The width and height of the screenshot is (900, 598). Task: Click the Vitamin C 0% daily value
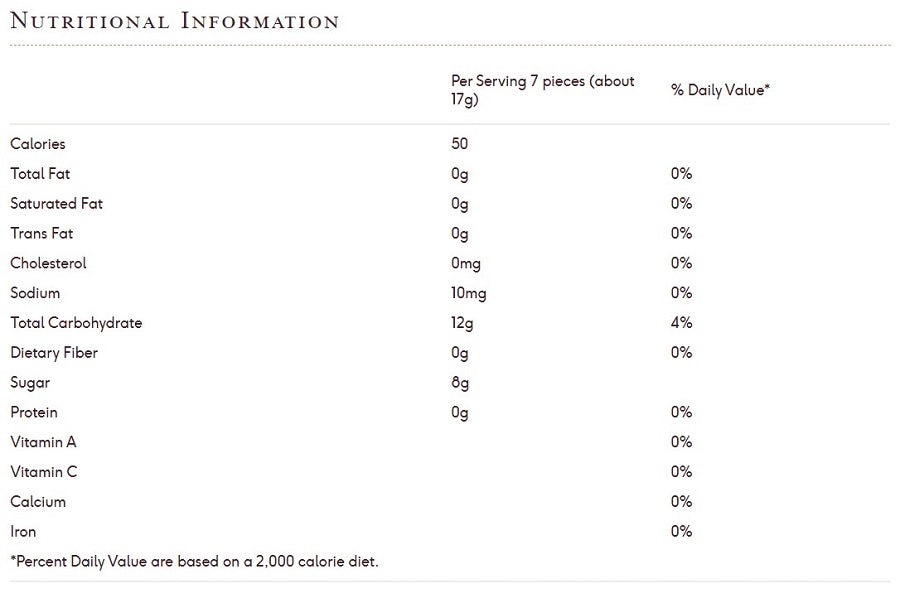682,472
